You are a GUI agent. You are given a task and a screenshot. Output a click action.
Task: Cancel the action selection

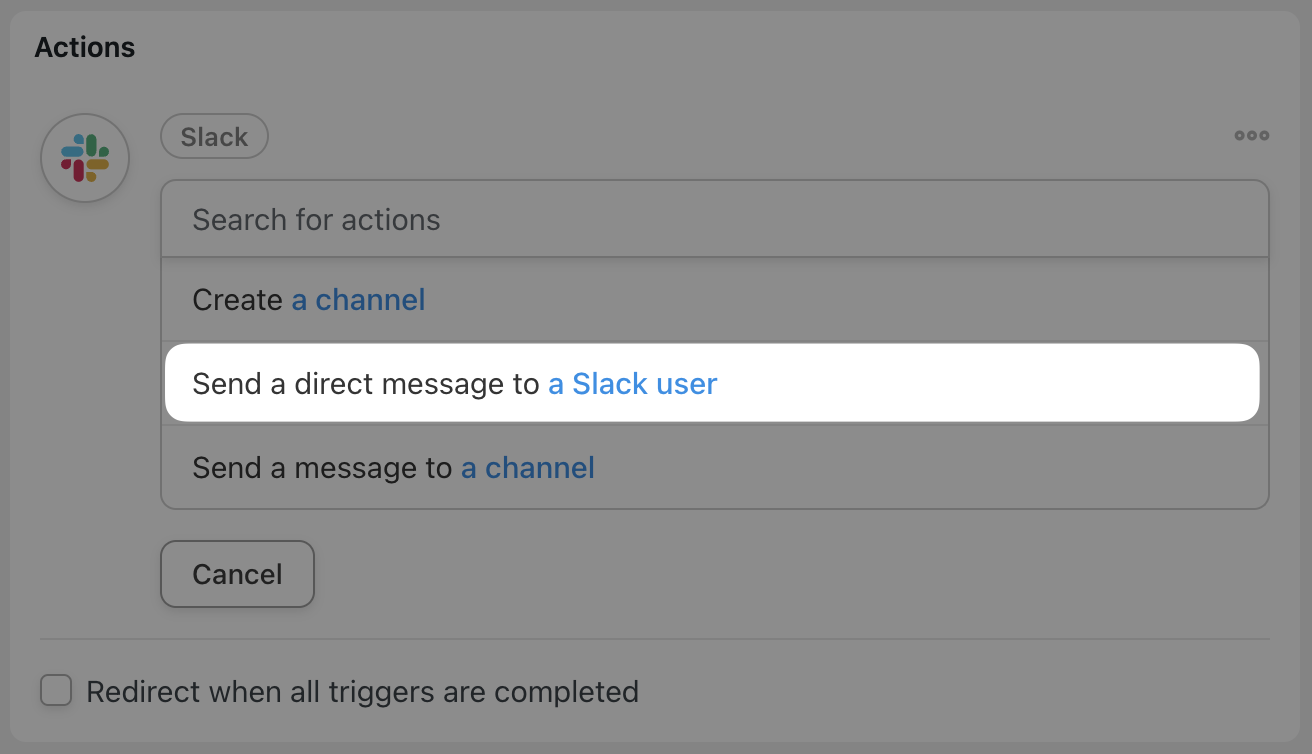[237, 574]
